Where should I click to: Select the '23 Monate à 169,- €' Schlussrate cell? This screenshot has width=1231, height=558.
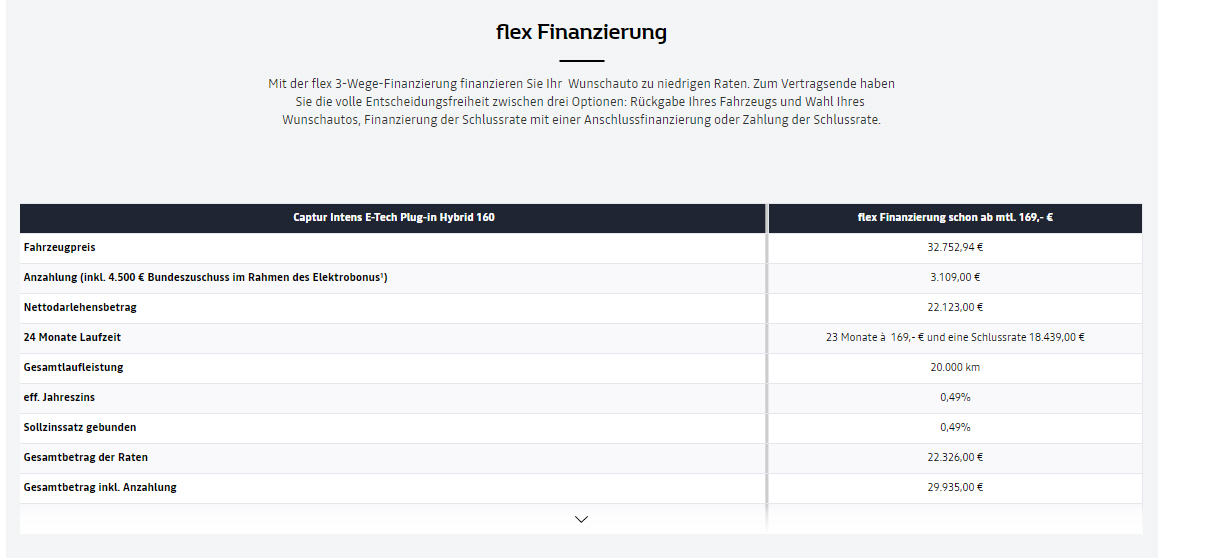pos(955,337)
